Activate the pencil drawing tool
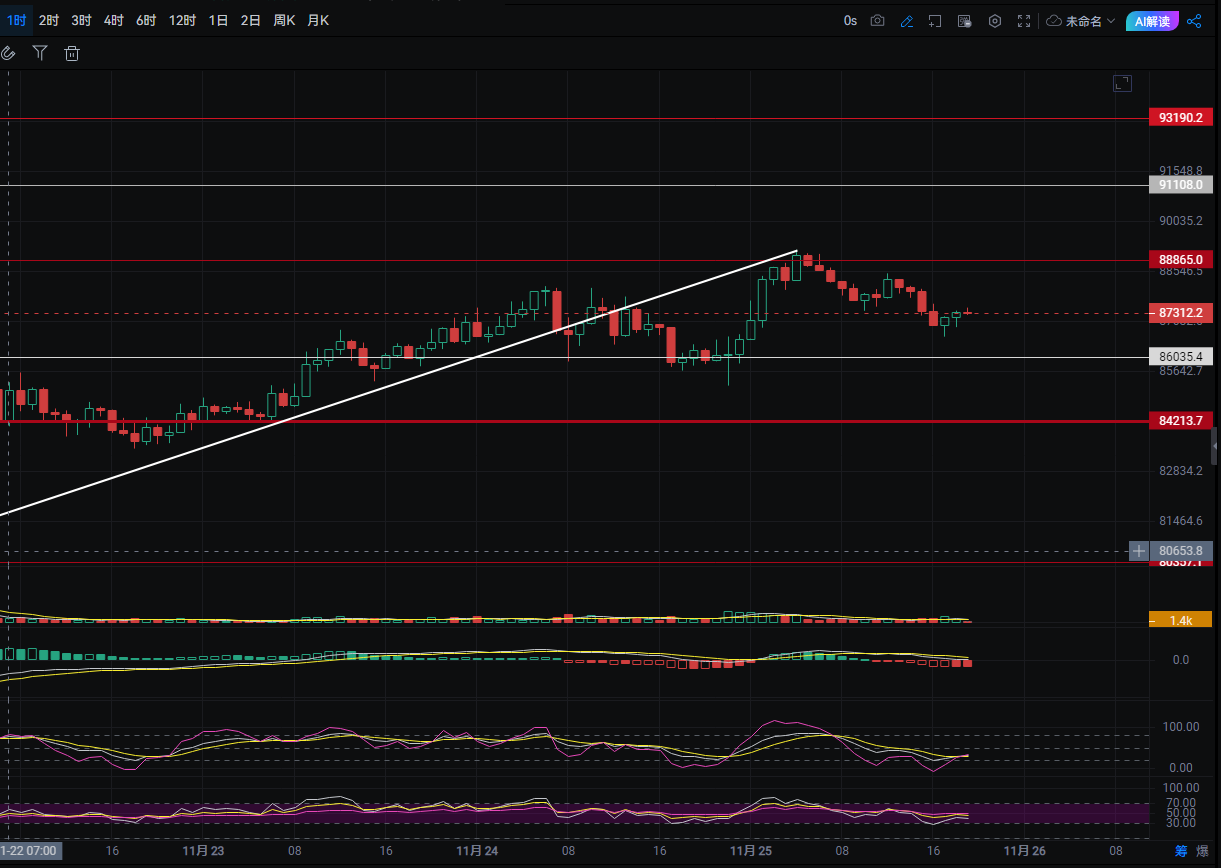This screenshot has height=868, width=1221. 907,20
